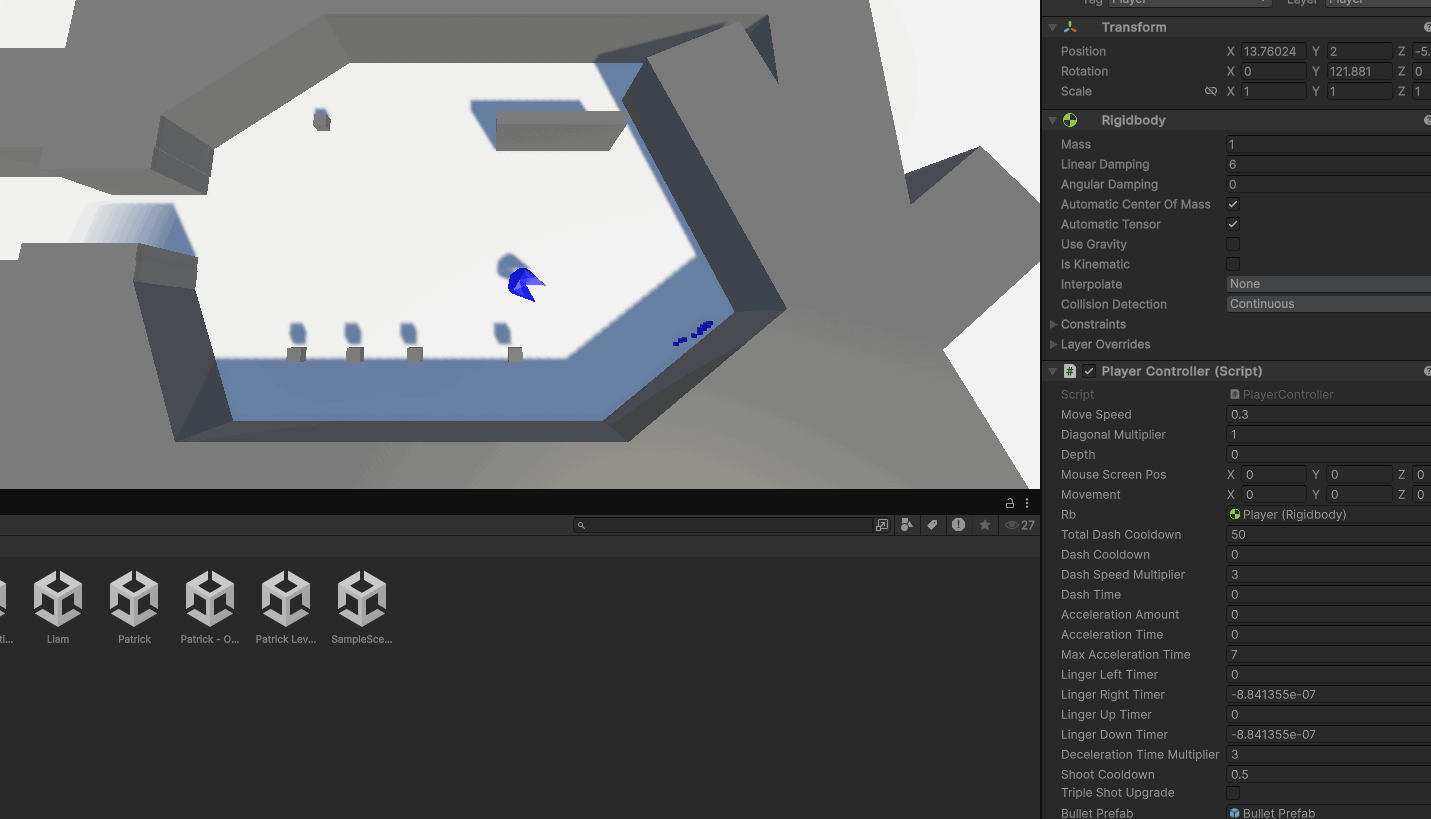
Task: Enable Triple Shot Upgrade checkbox
Action: (x=1233, y=793)
